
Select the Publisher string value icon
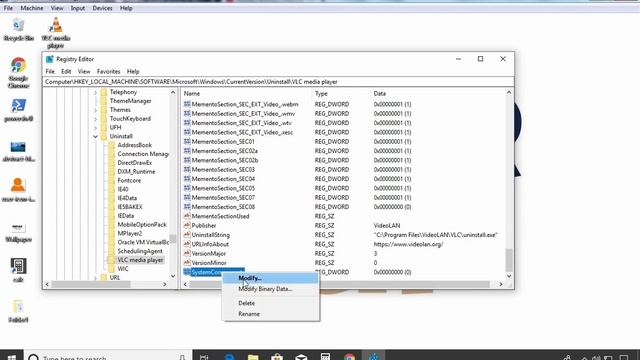click(x=187, y=225)
